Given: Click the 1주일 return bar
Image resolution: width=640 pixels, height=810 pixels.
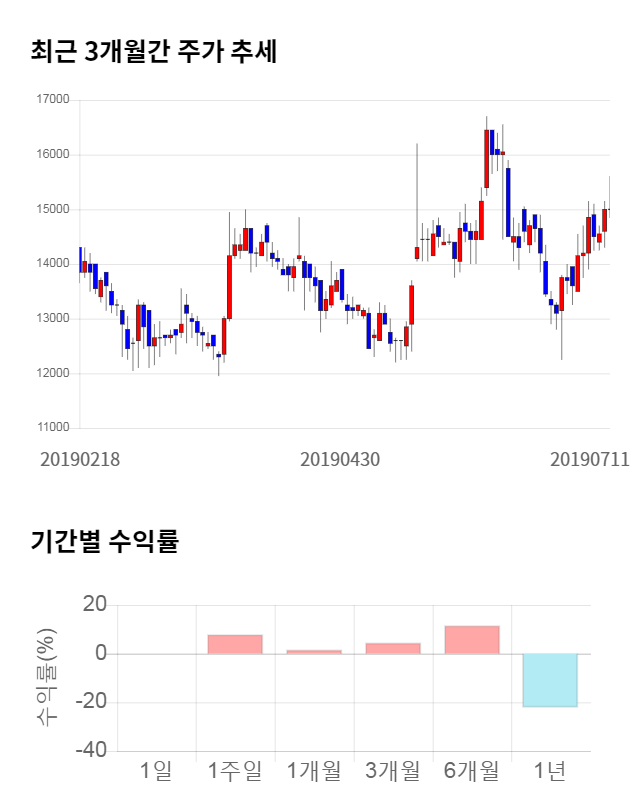Looking at the screenshot, I should (235, 644).
